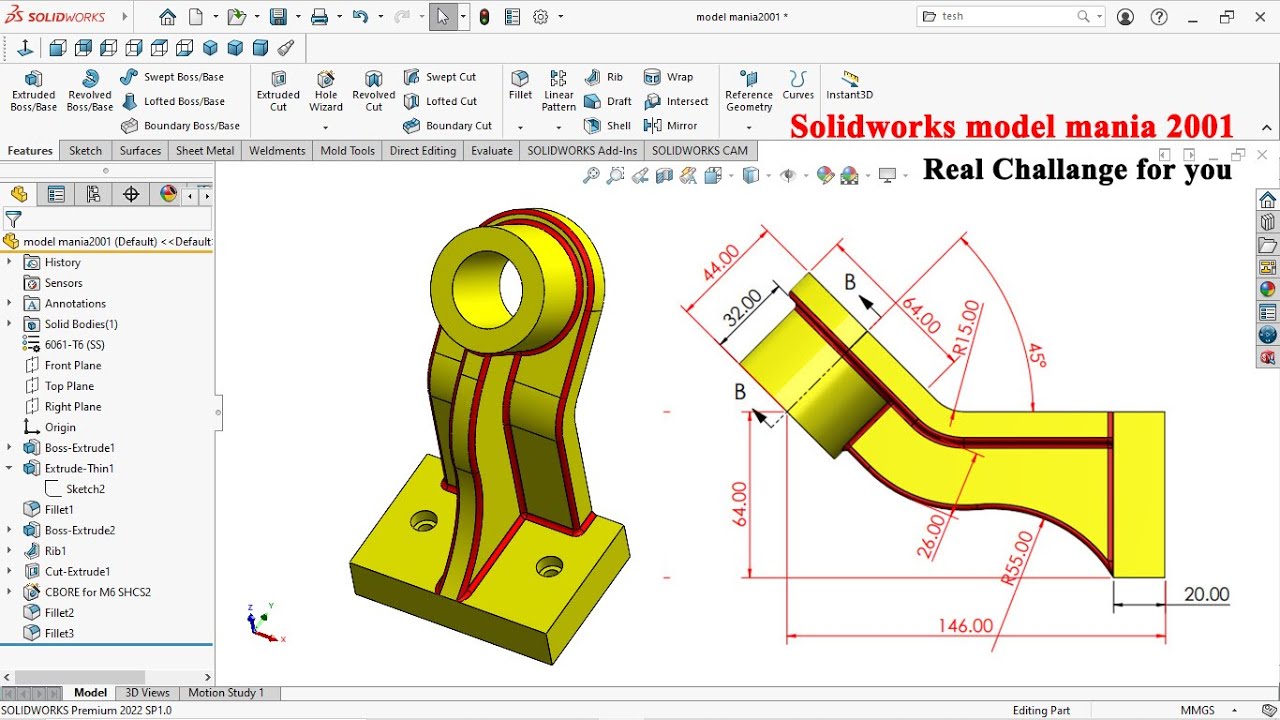Click the Extruded Boss/Base tool
The width and height of the screenshot is (1280, 720).
tap(33, 91)
